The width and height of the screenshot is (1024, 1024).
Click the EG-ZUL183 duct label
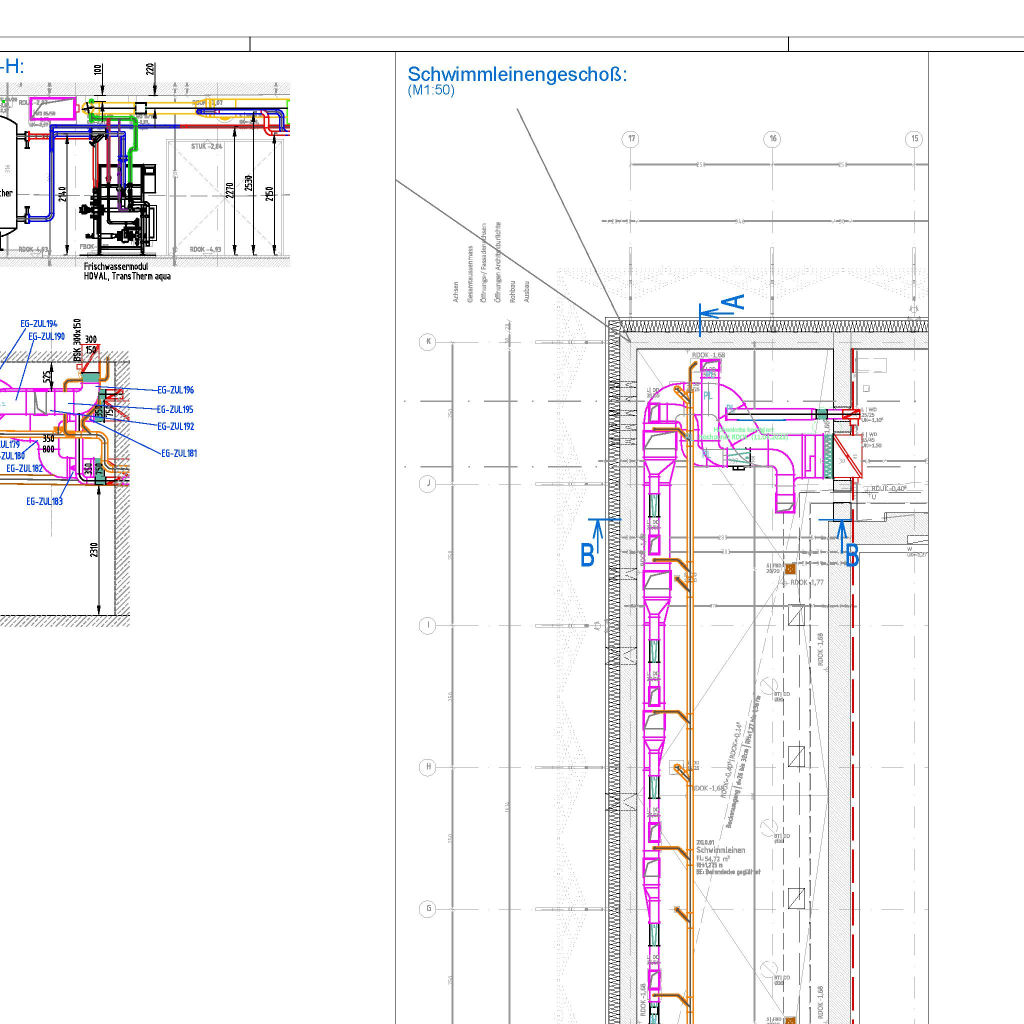[x=44, y=501]
